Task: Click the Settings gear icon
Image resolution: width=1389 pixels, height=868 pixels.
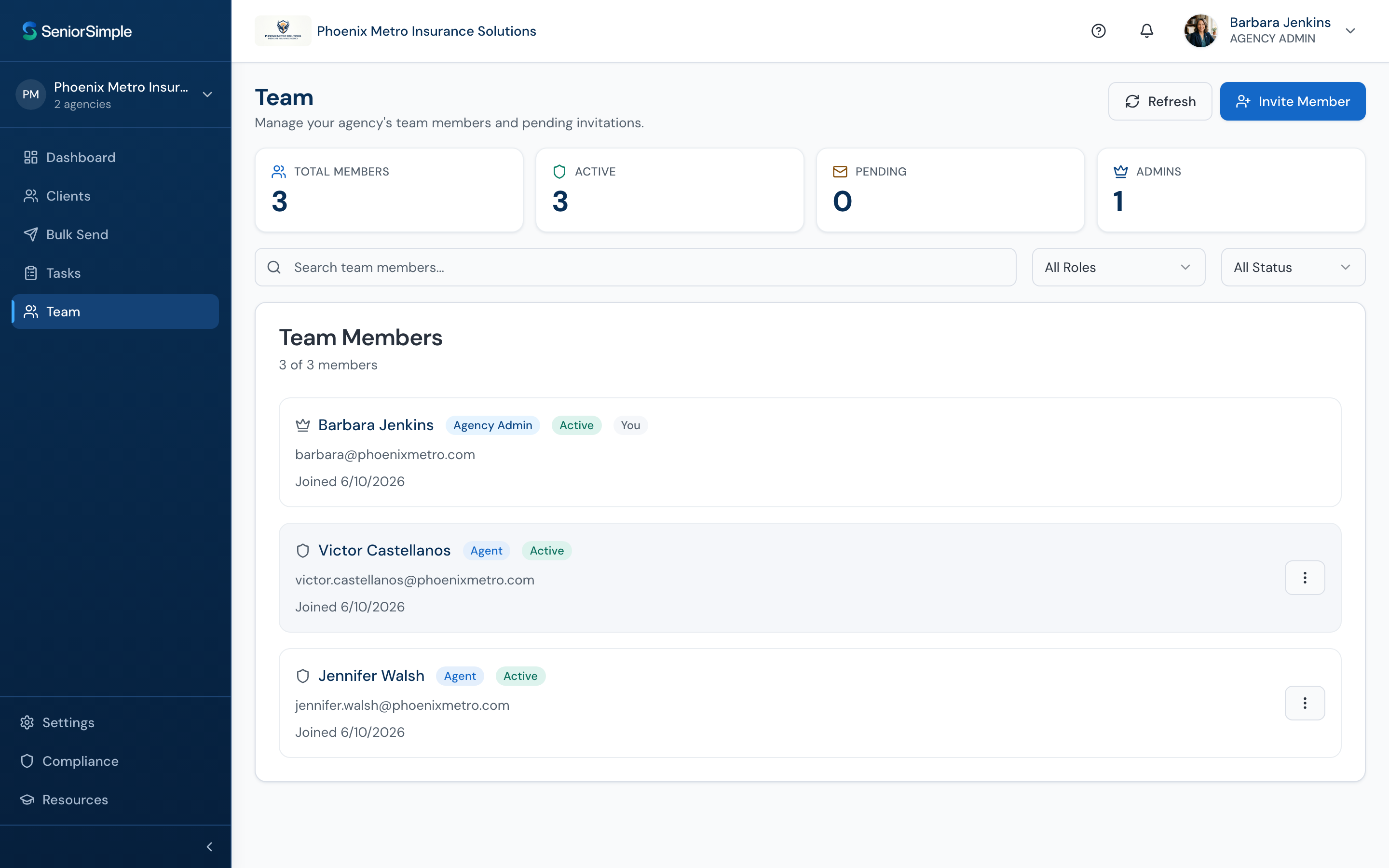Action: [27, 722]
